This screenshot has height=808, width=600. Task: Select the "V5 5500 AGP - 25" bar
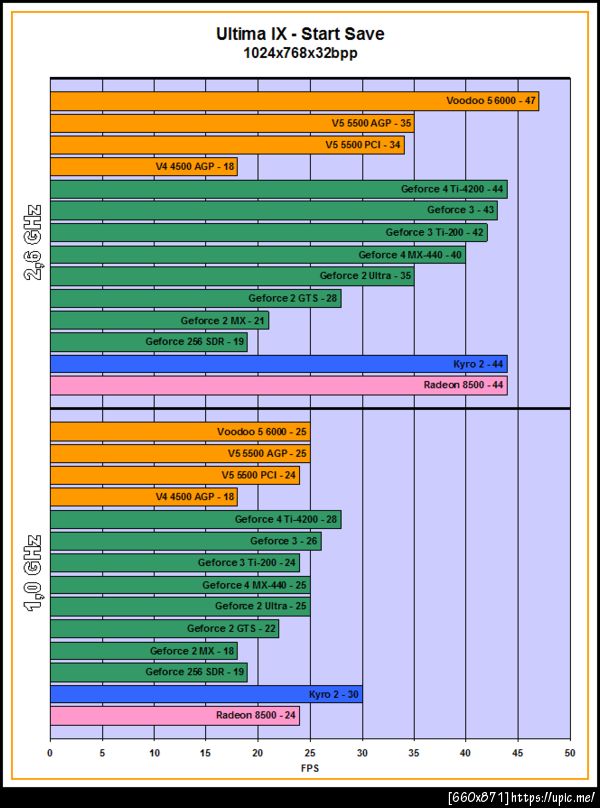point(180,453)
